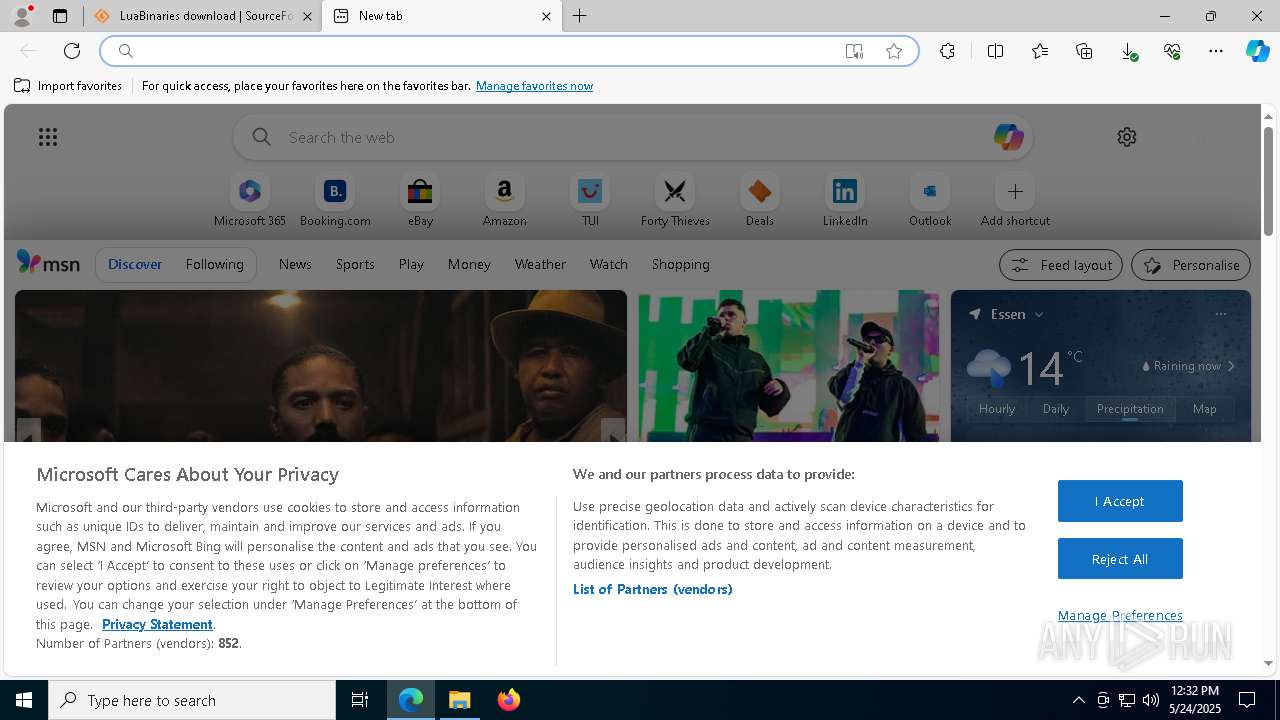This screenshot has height=720, width=1280.
Task: Click Import favorites button
Action: point(68,86)
